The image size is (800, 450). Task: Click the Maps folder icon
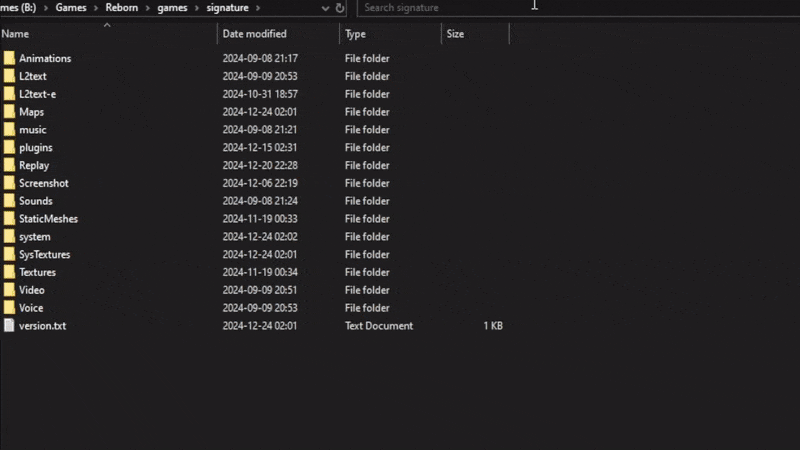pyautogui.click(x=9, y=112)
